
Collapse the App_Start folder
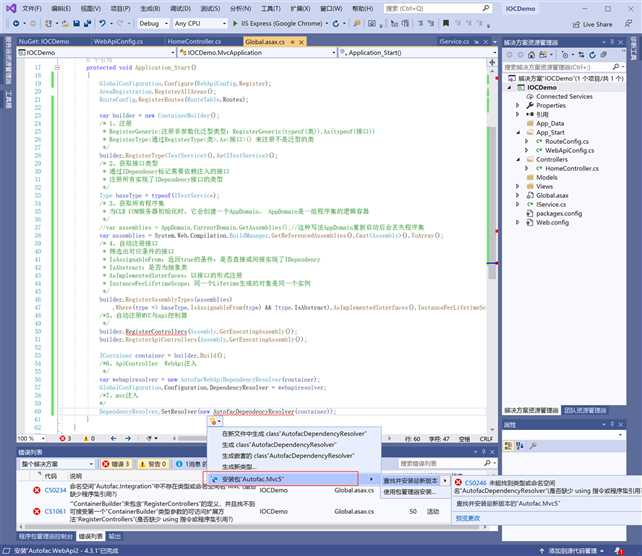click(x=518, y=133)
